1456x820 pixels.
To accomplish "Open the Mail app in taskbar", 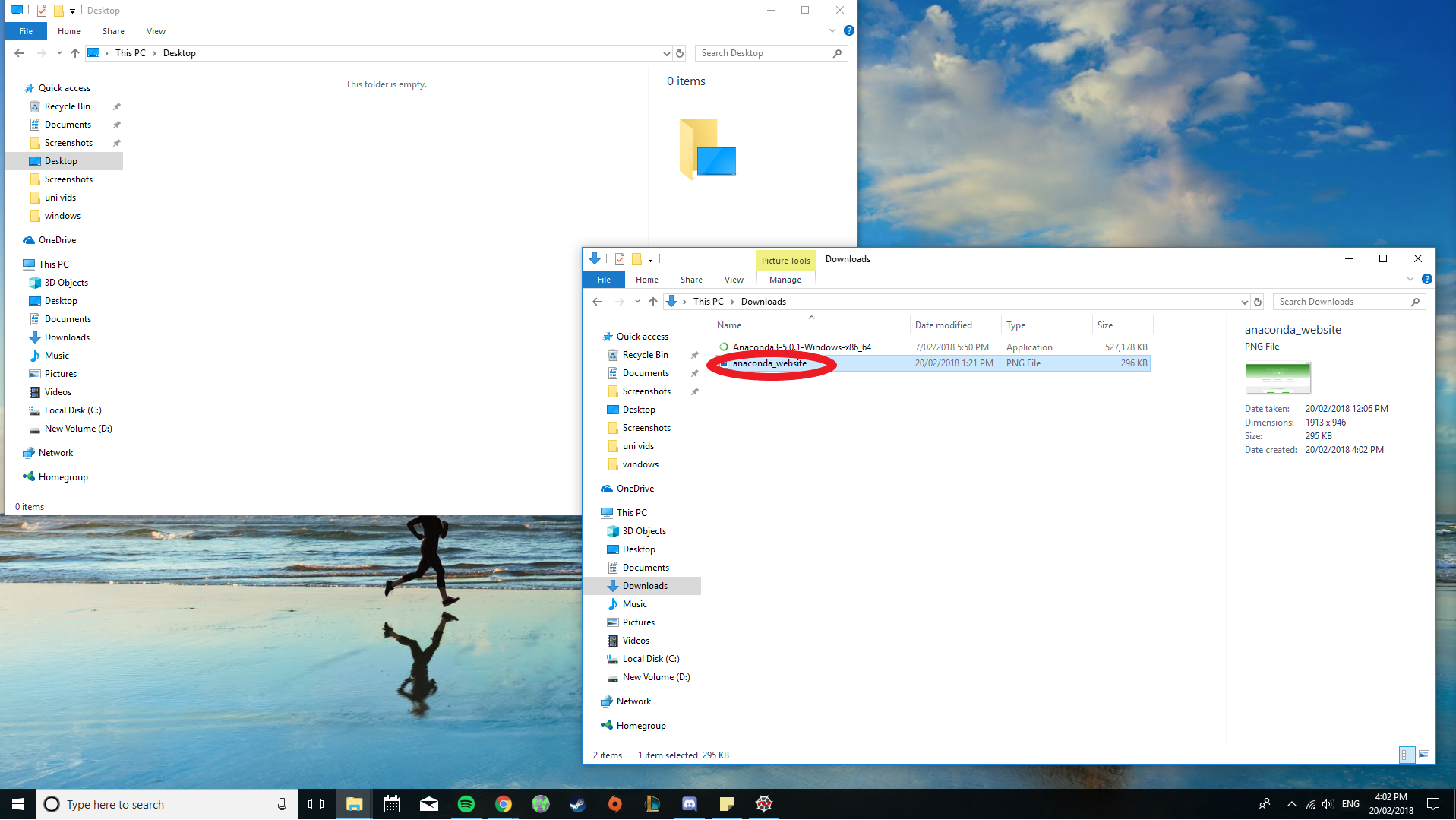I will point(429,804).
